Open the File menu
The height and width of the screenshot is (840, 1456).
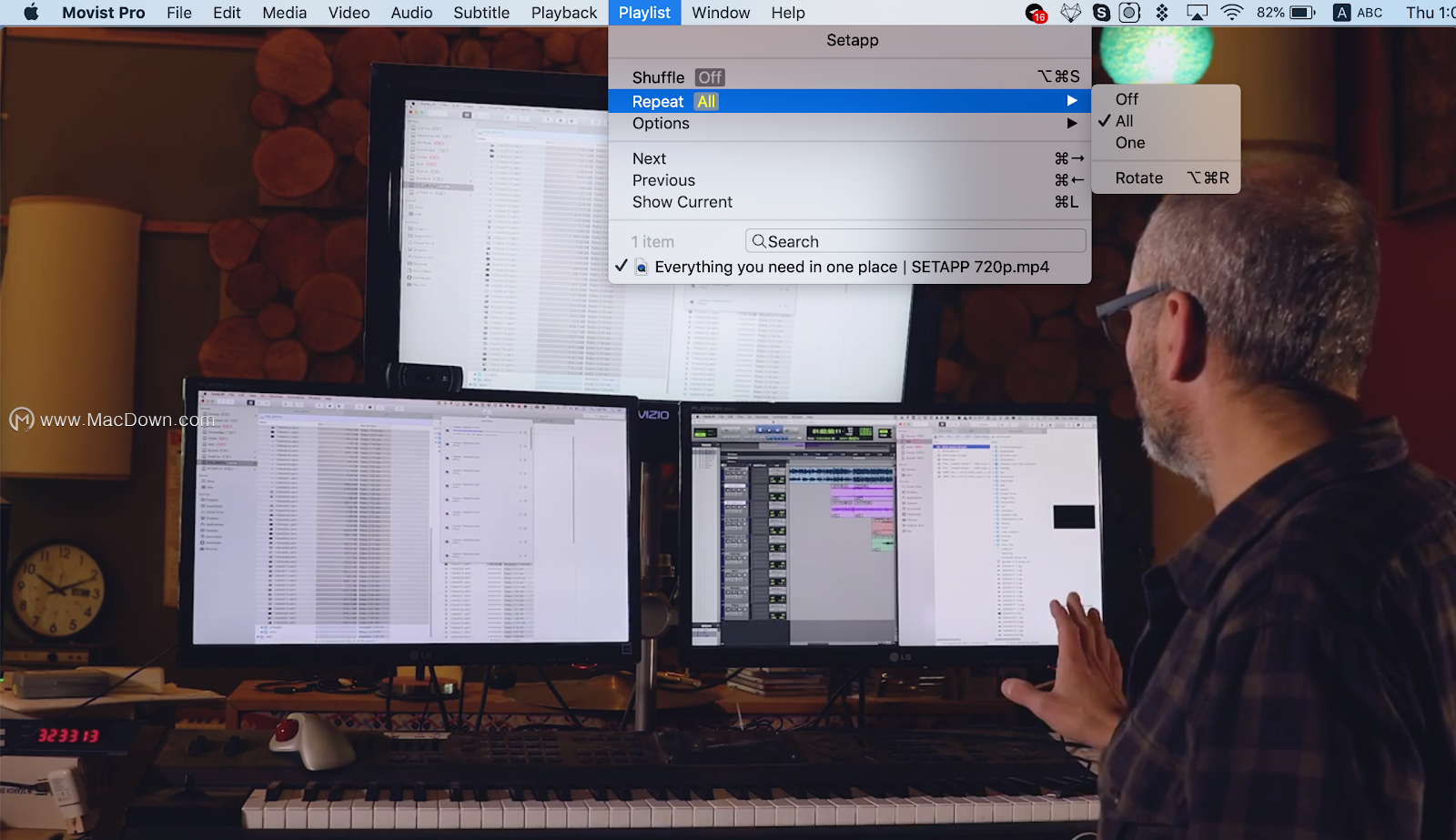179,13
